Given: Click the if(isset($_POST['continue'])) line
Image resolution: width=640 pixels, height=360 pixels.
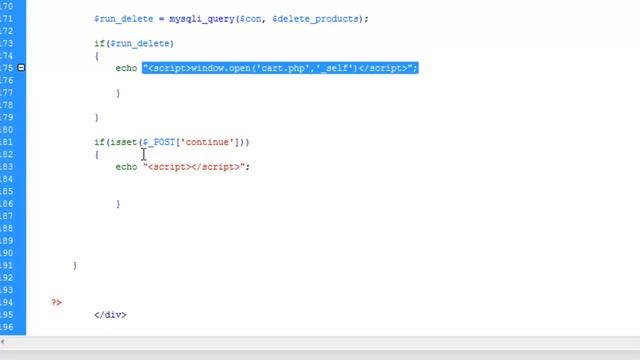Looking at the screenshot, I should [171, 142].
